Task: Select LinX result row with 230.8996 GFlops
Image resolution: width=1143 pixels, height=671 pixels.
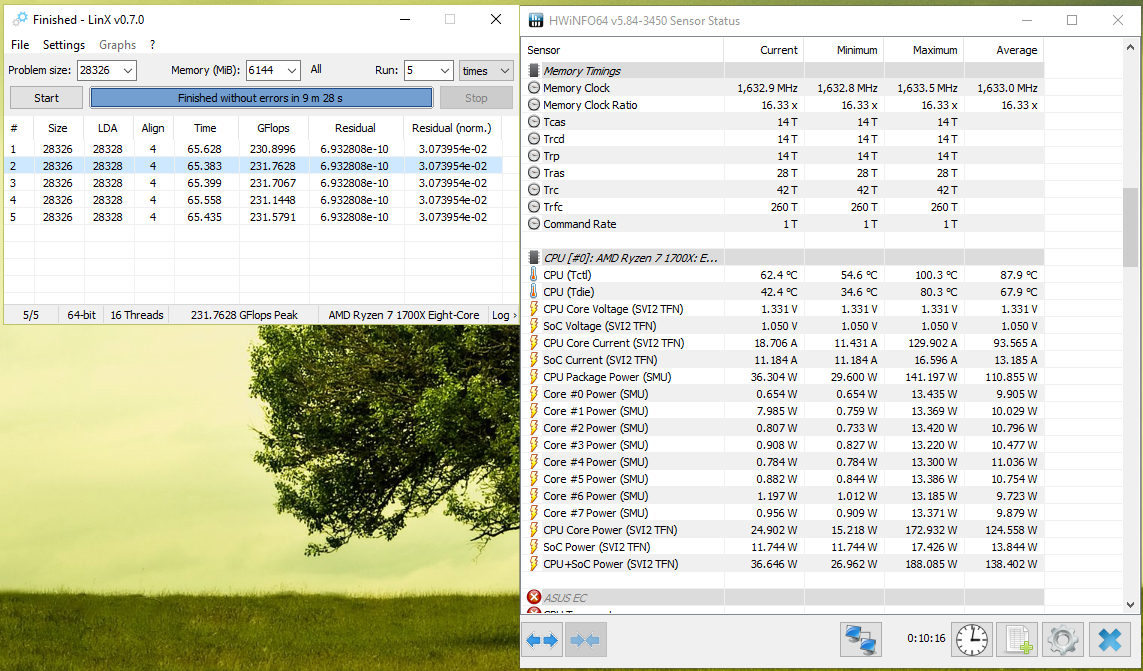Action: pyautogui.click(x=254, y=149)
